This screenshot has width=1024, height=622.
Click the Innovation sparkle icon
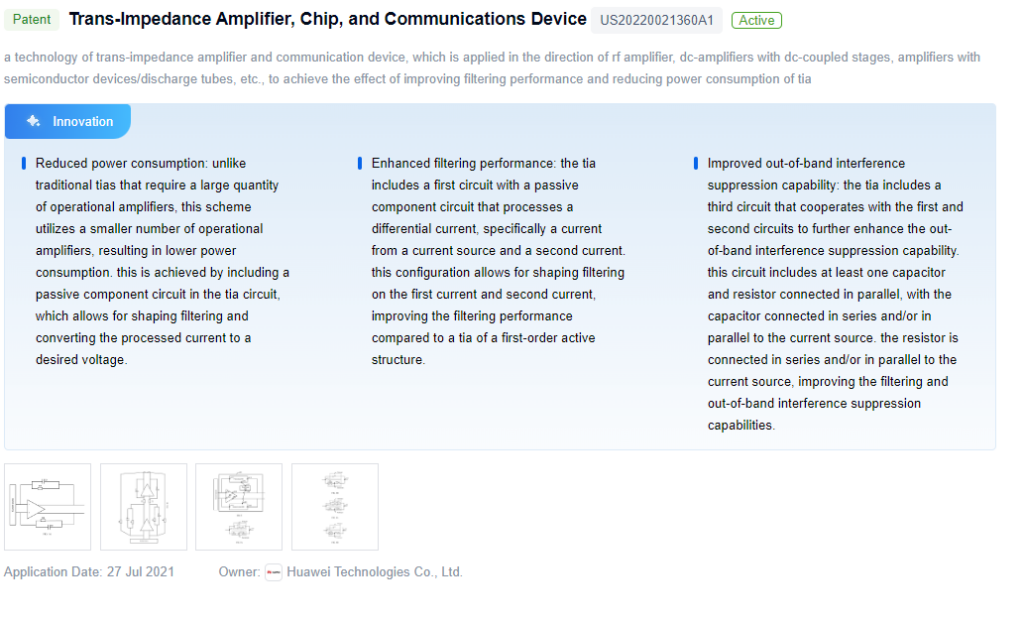tap(33, 121)
